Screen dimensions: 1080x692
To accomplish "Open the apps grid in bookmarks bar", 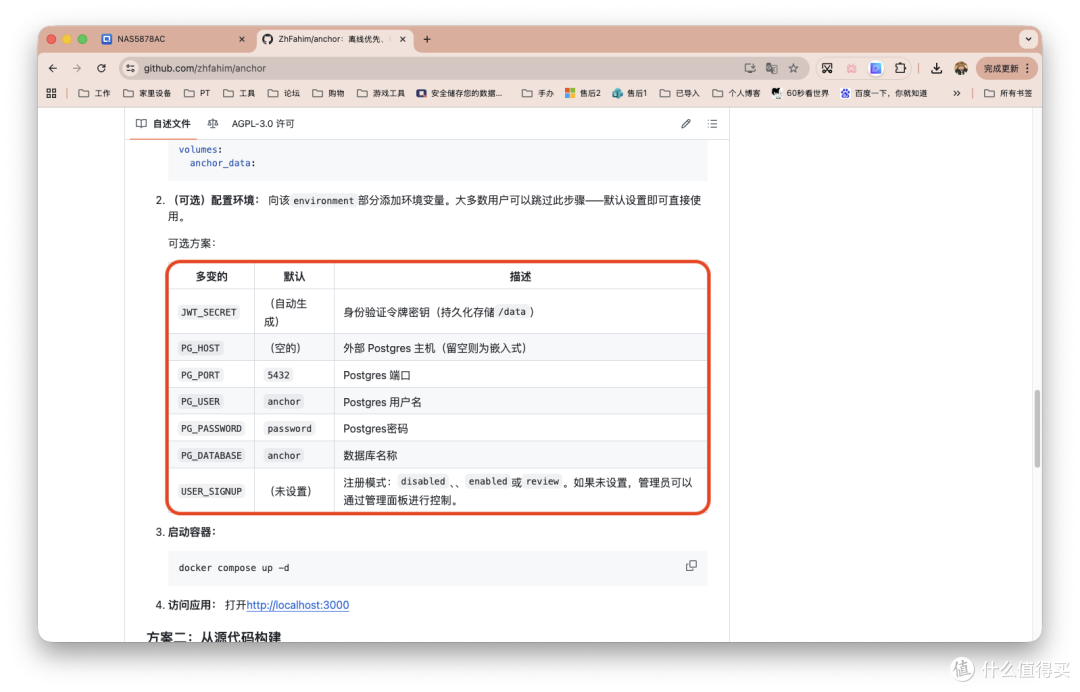I will coord(51,93).
